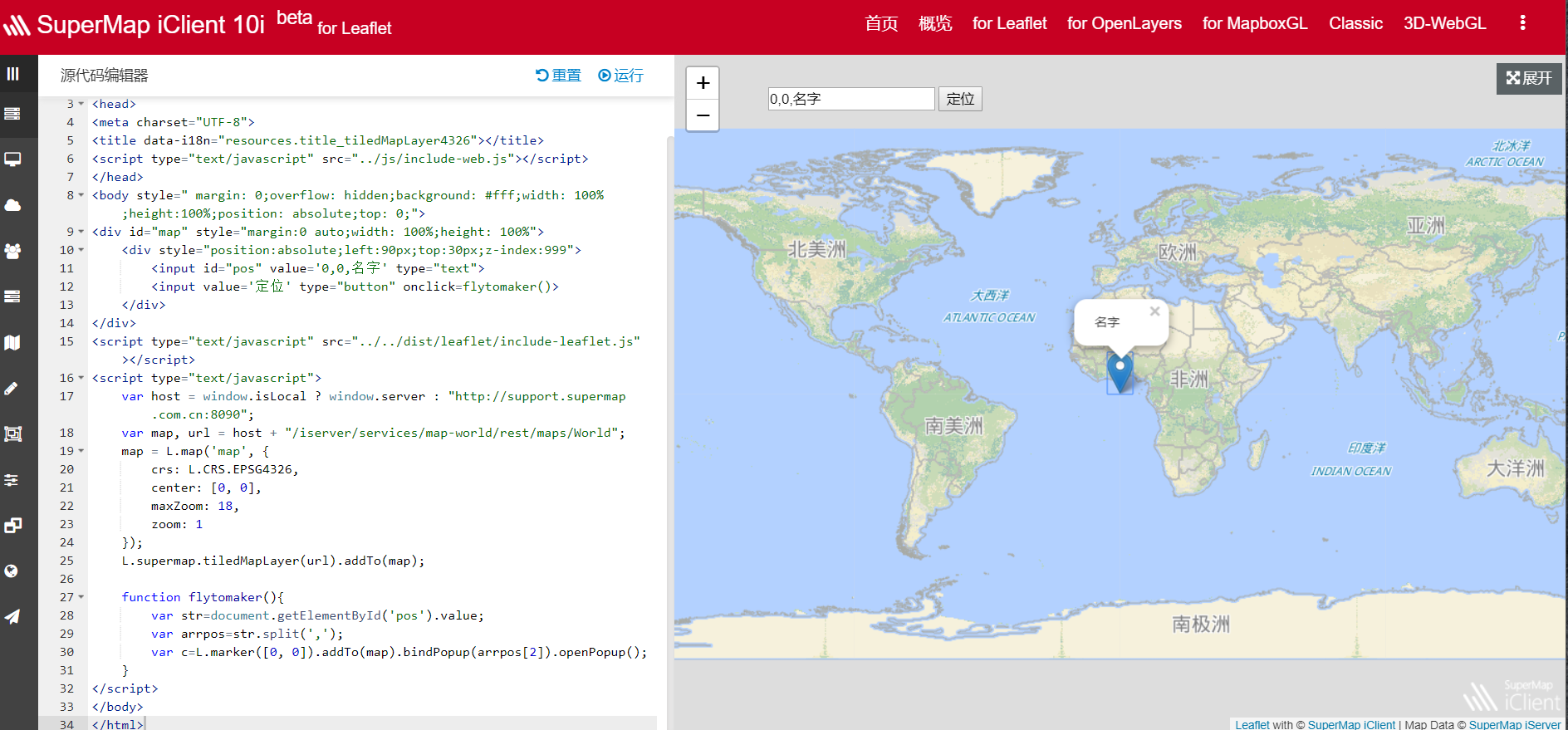Open the sliders controls sidebar icon

(x=12, y=479)
